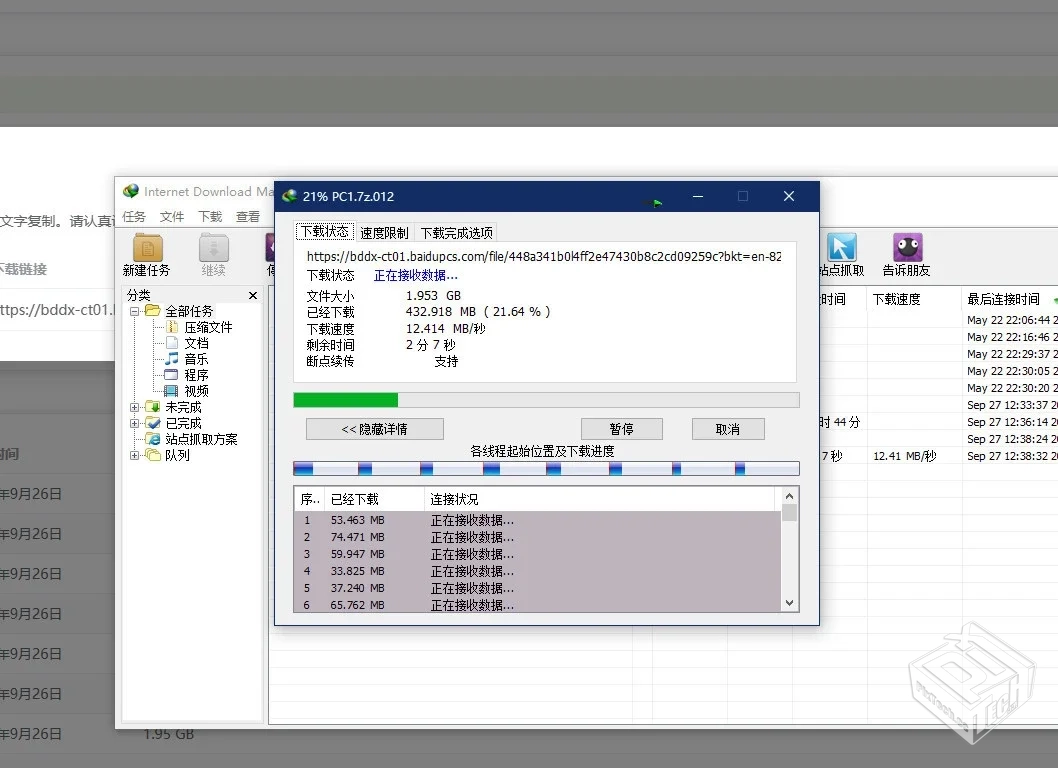Open the 任务 menu
Screen dimensions: 1058x768
click(x=134, y=217)
